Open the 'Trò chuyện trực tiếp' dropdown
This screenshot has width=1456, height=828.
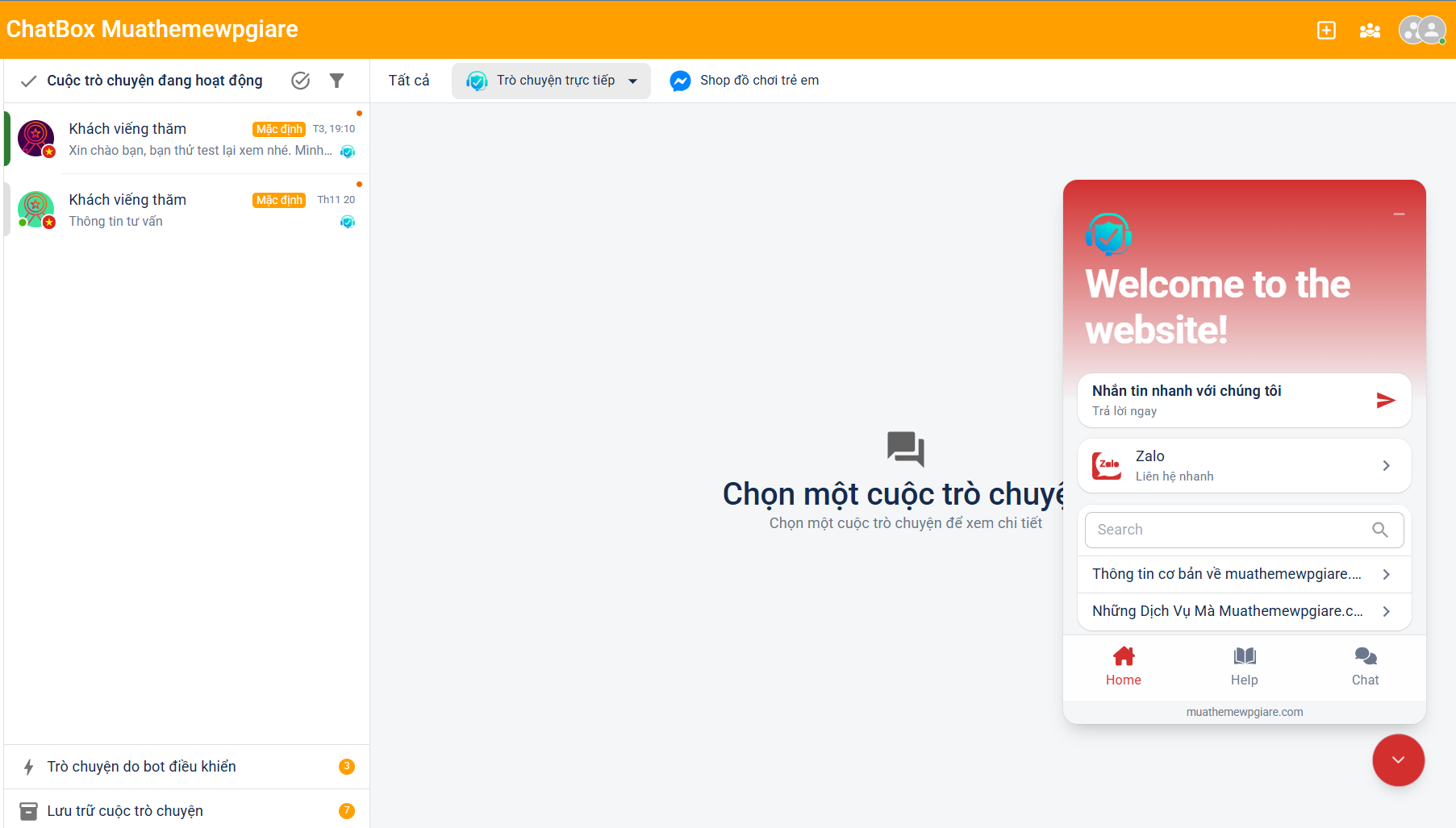(551, 81)
